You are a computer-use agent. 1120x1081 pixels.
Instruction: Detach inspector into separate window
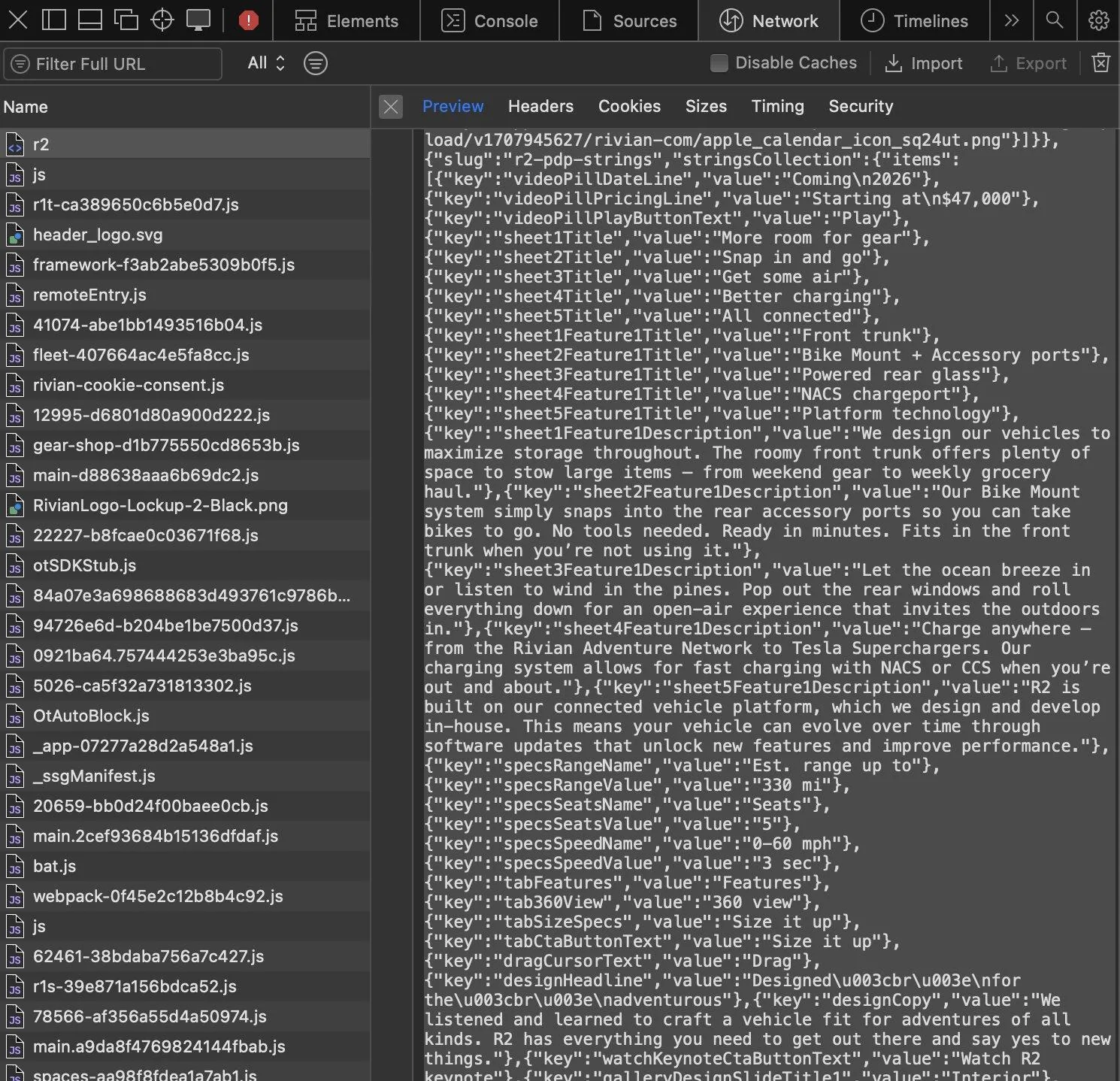point(126,20)
